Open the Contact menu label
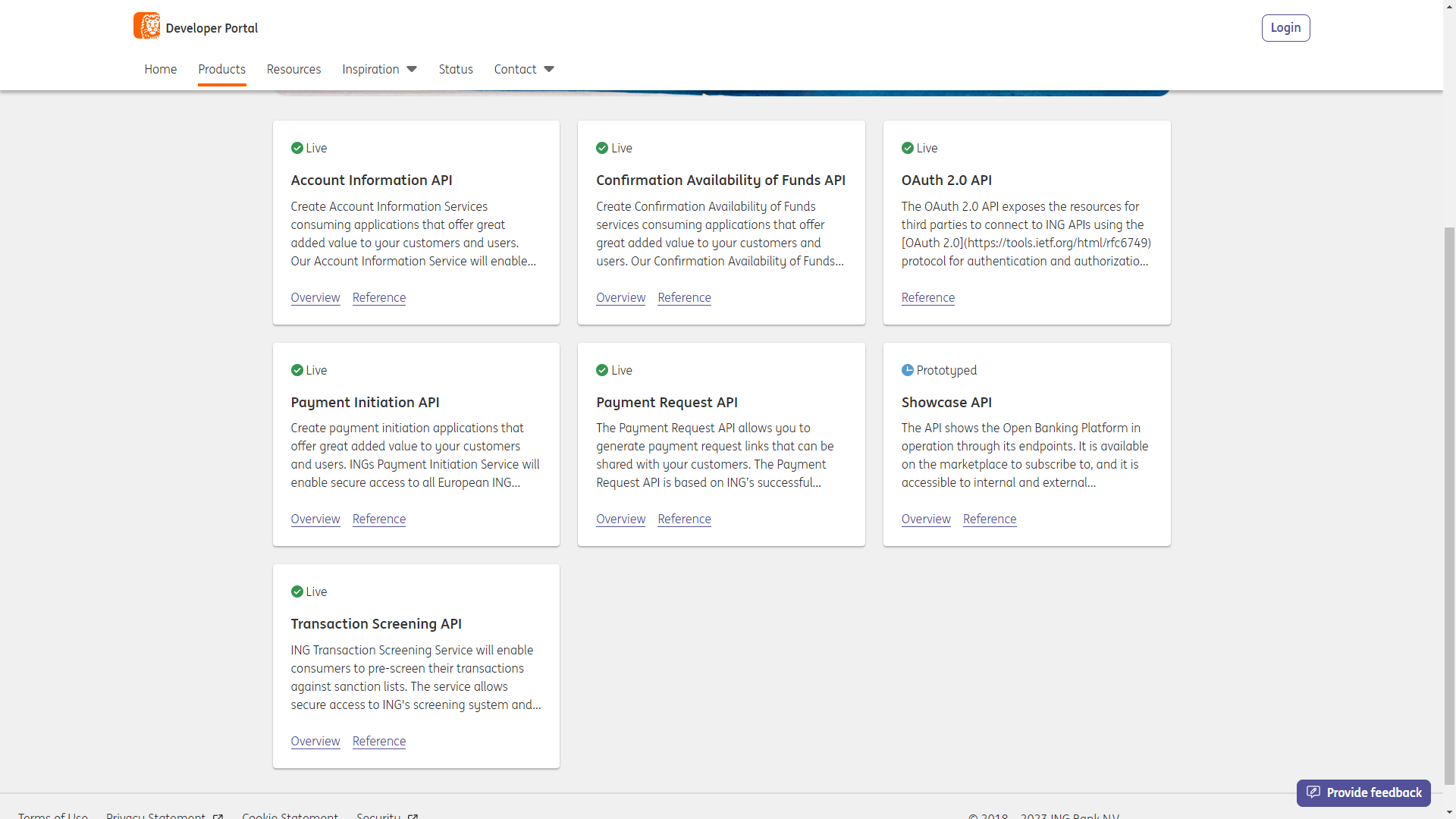Screen dimensions: 1456x819 tap(516, 69)
